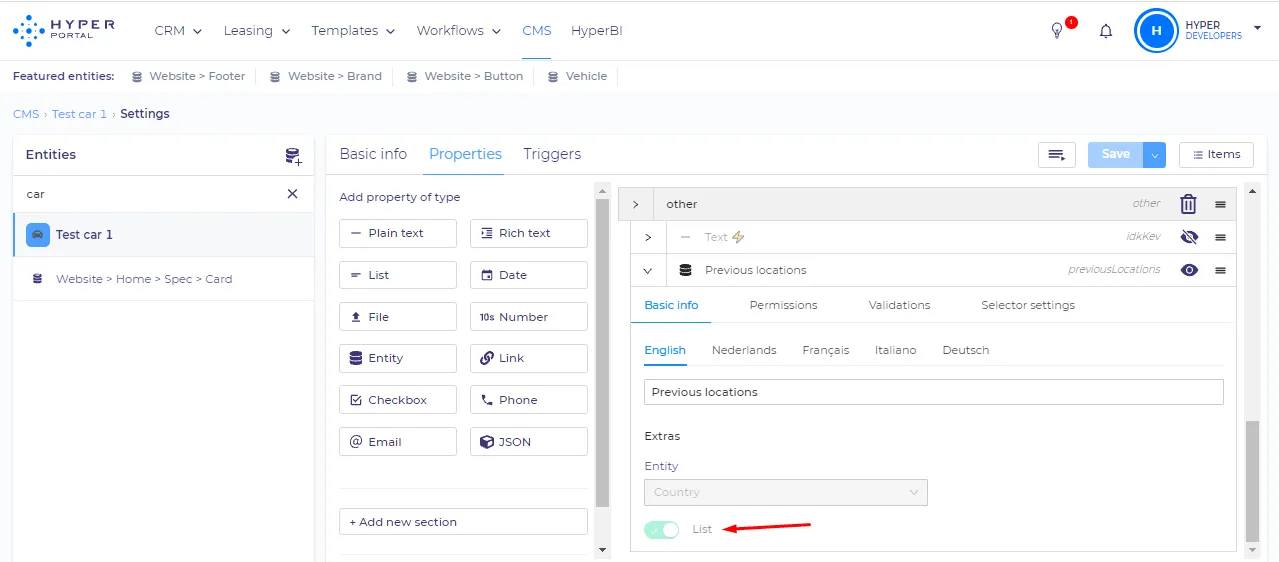Click the Hyper Portal logo
The width and height of the screenshot is (1279, 562).
coord(63,30)
